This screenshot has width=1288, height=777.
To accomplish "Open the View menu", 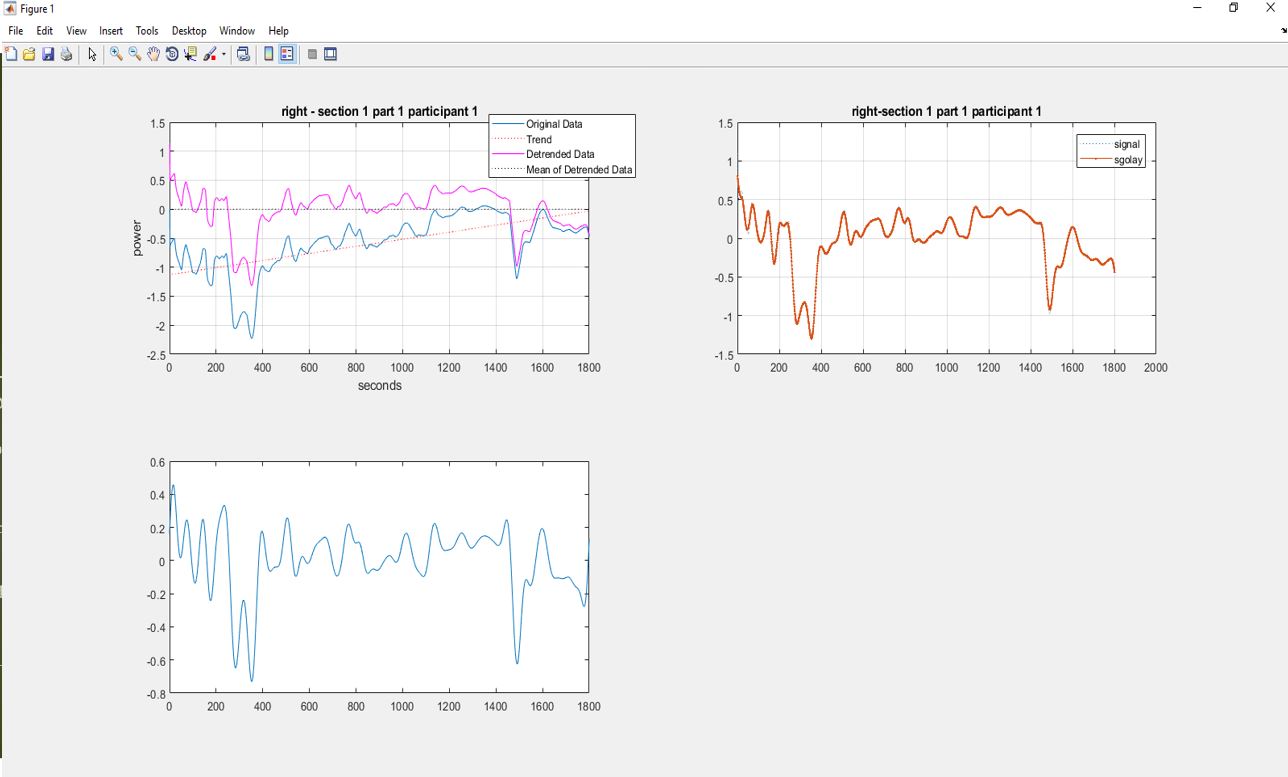I will [x=76, y=31].
